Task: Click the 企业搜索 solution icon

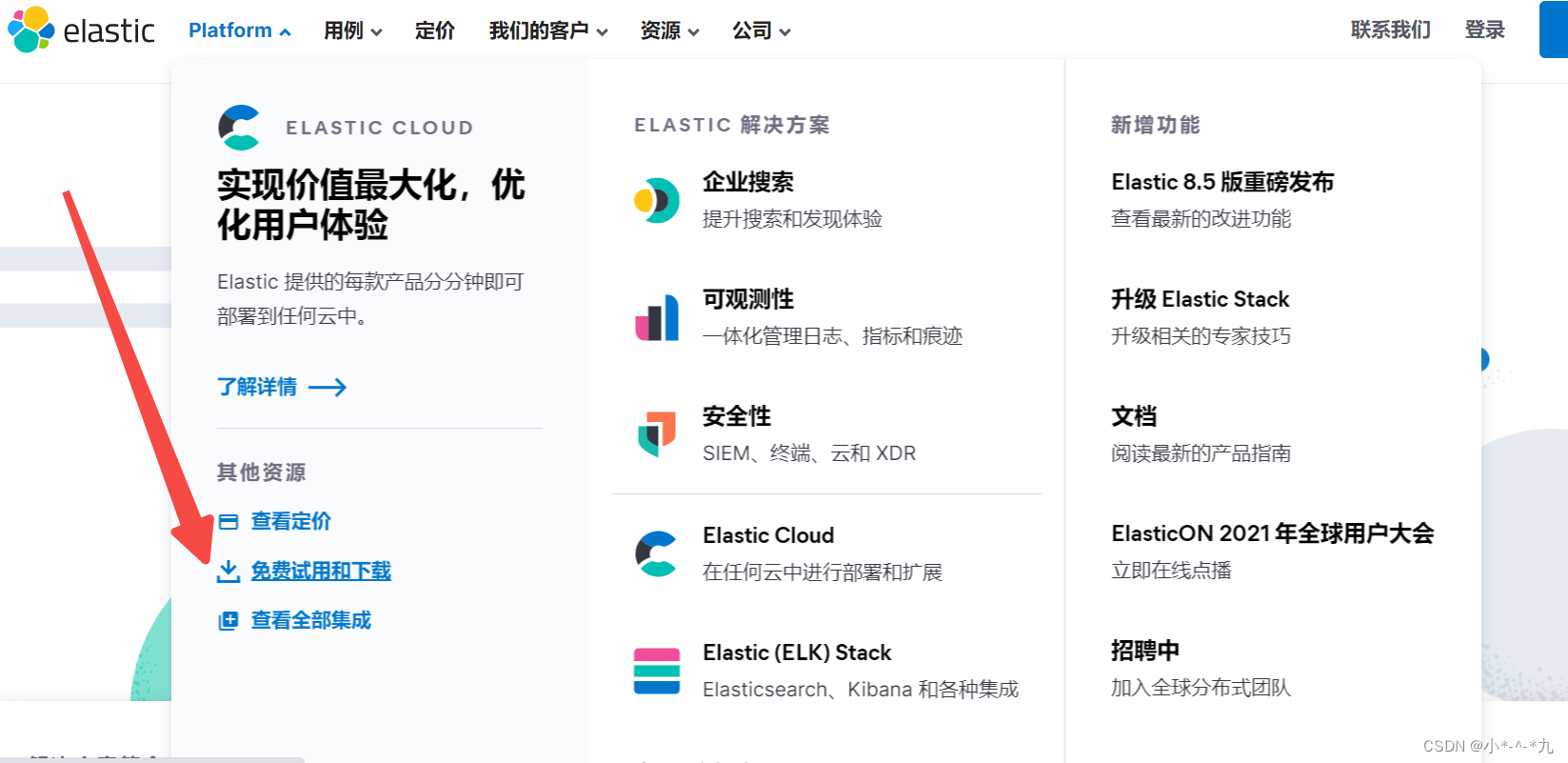Action: pyautogui.click(x=657, y=200)
